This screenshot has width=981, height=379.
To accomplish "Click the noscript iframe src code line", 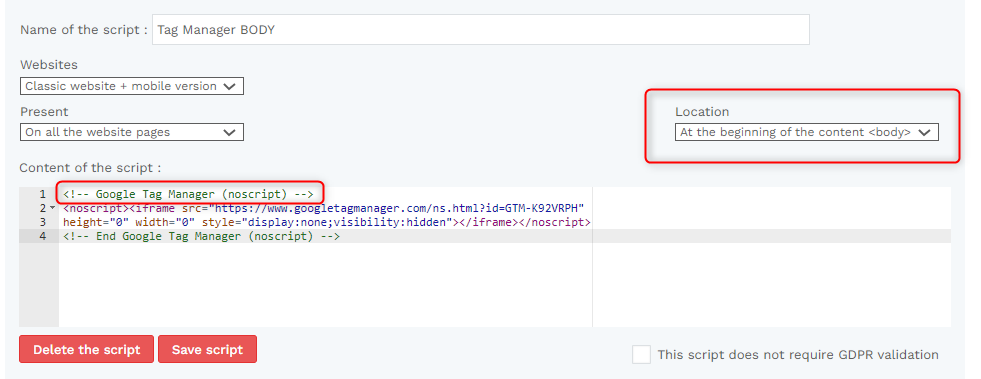I will [324, 208].
